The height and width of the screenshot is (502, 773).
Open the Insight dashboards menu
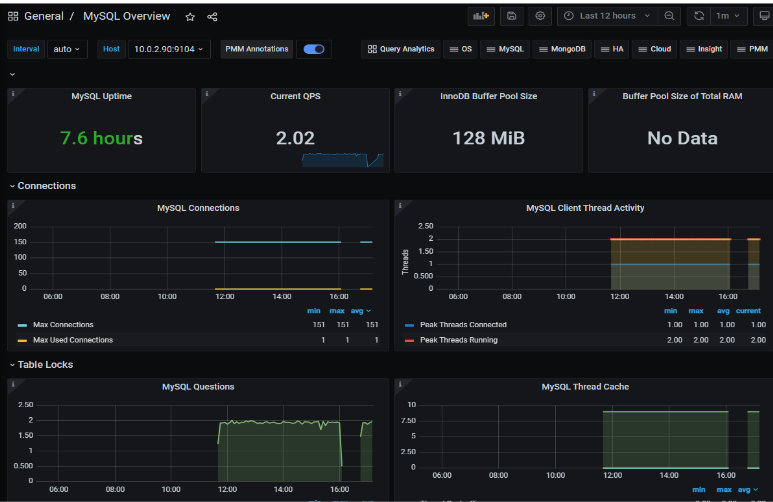(x=703, y=49)
